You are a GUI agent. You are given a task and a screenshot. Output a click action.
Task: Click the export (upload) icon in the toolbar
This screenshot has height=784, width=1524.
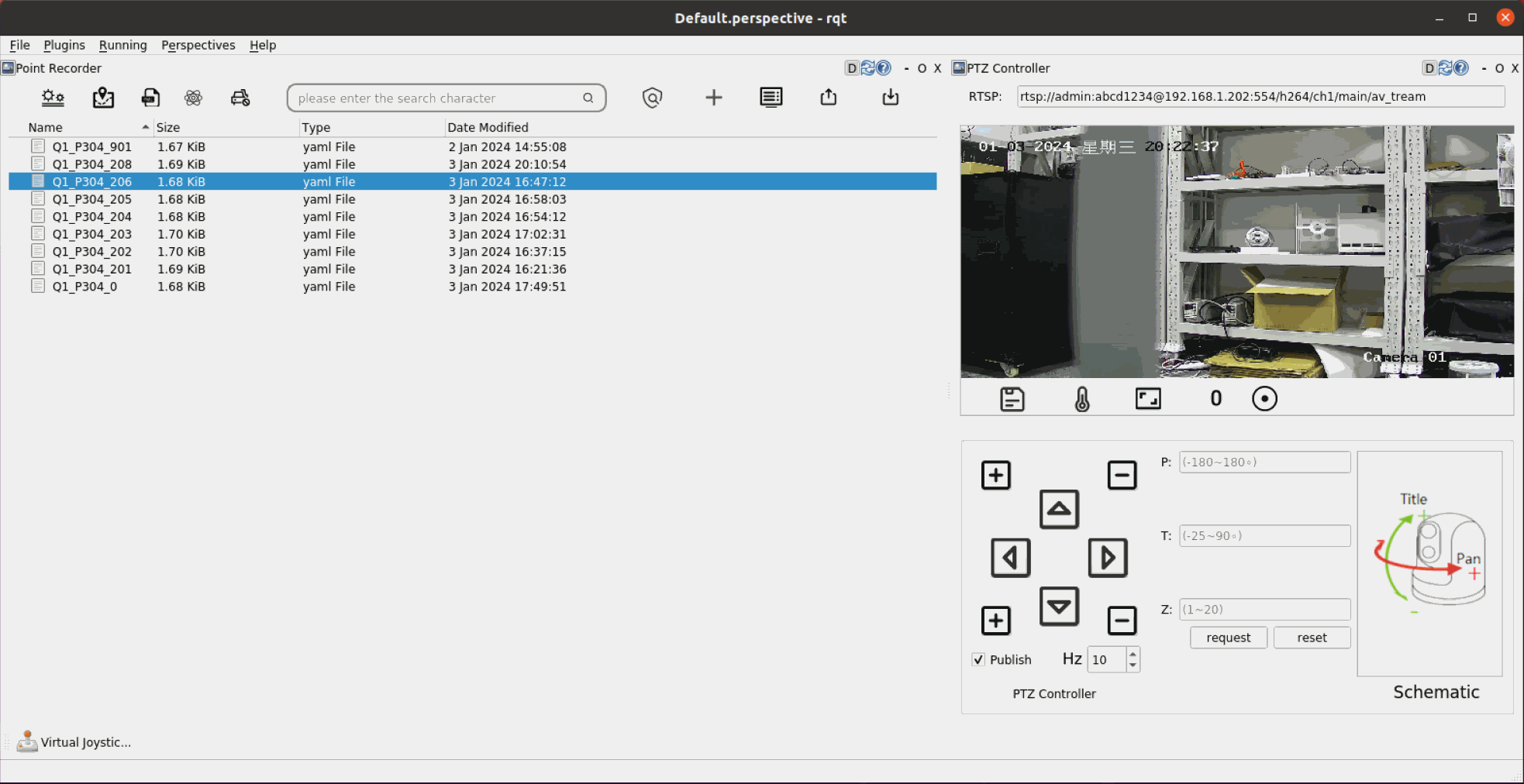tap(829, 98)
